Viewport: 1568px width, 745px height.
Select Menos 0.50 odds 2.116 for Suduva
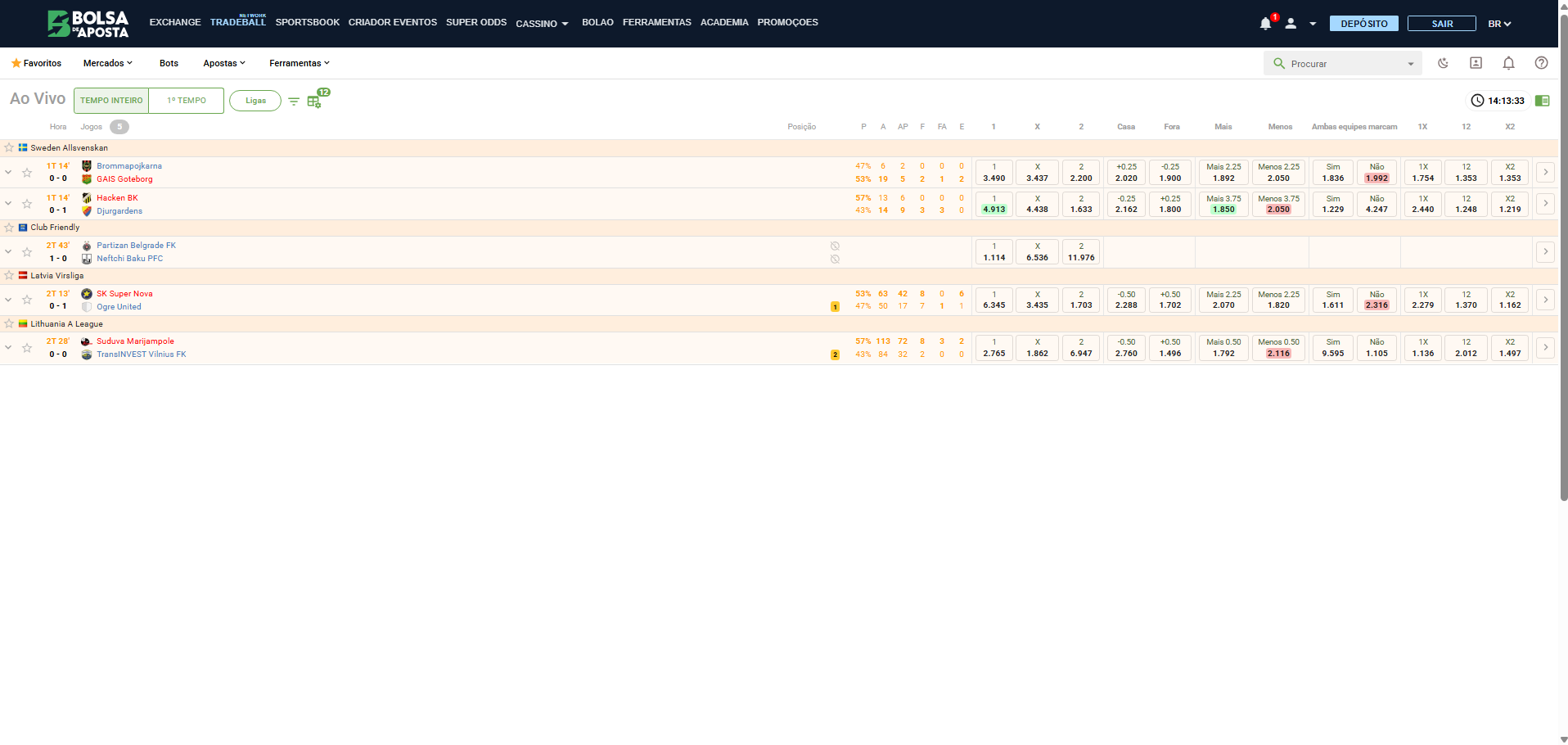[x=1279, y=348]
